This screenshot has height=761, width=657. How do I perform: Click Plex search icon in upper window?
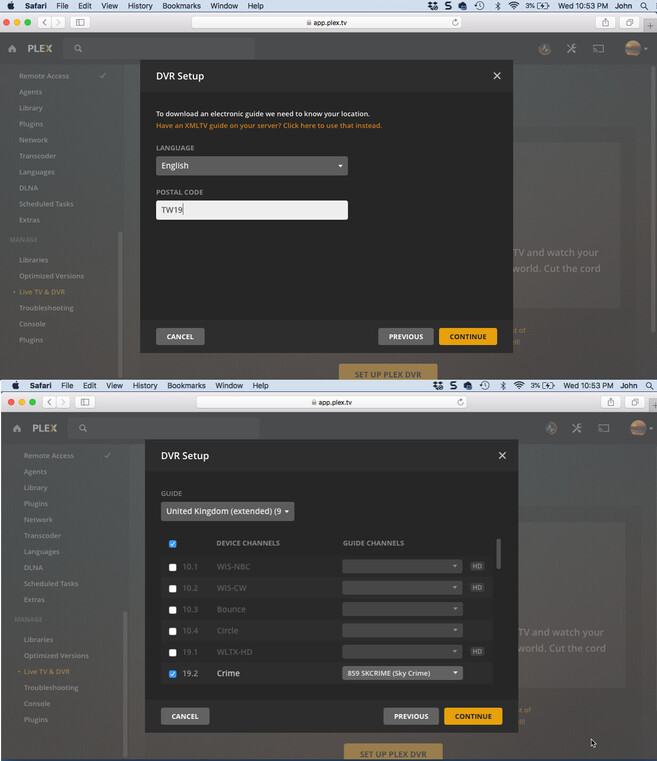78,49
